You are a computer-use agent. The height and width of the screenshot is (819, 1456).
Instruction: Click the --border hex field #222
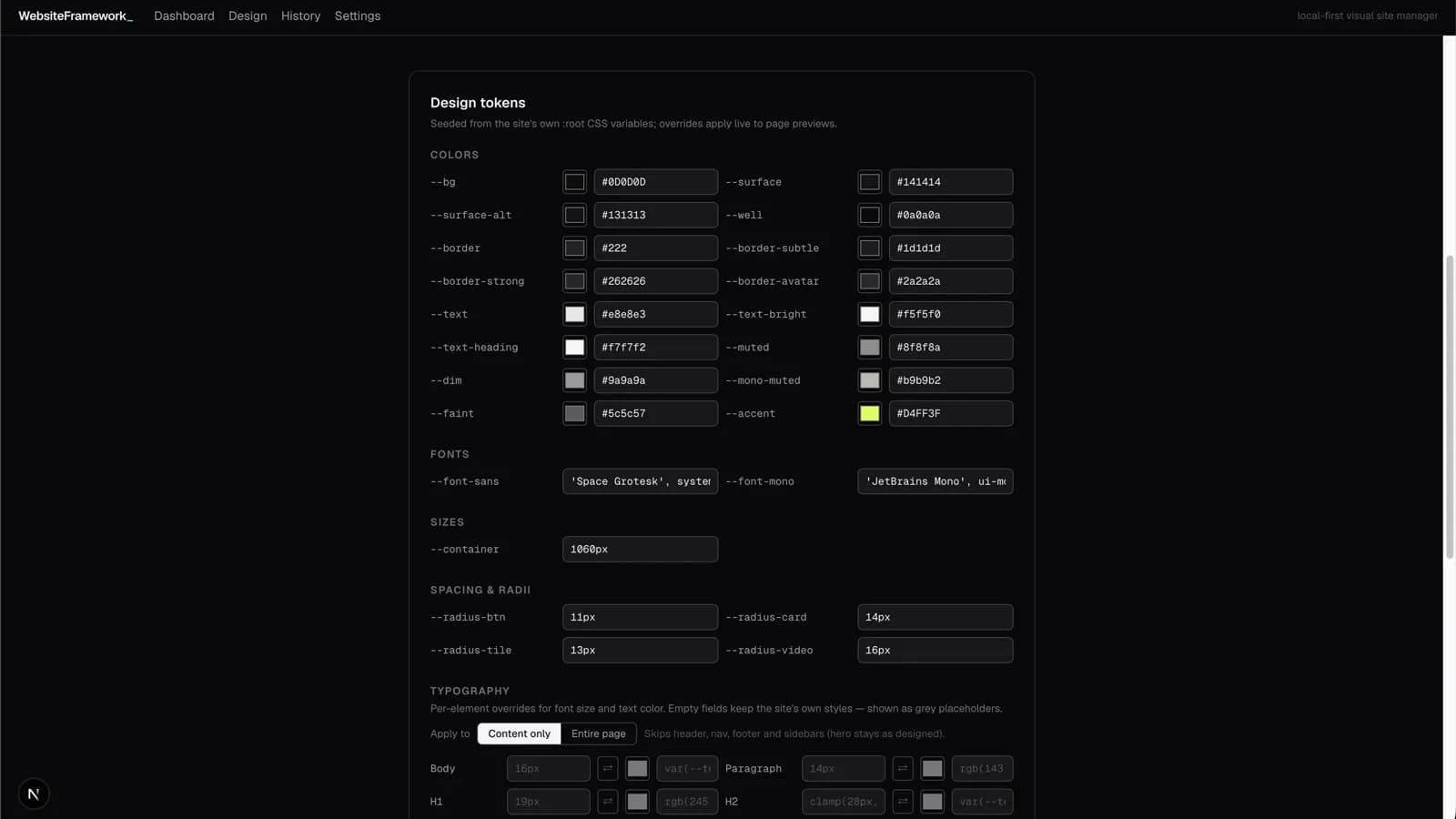[x=656, y=248]
